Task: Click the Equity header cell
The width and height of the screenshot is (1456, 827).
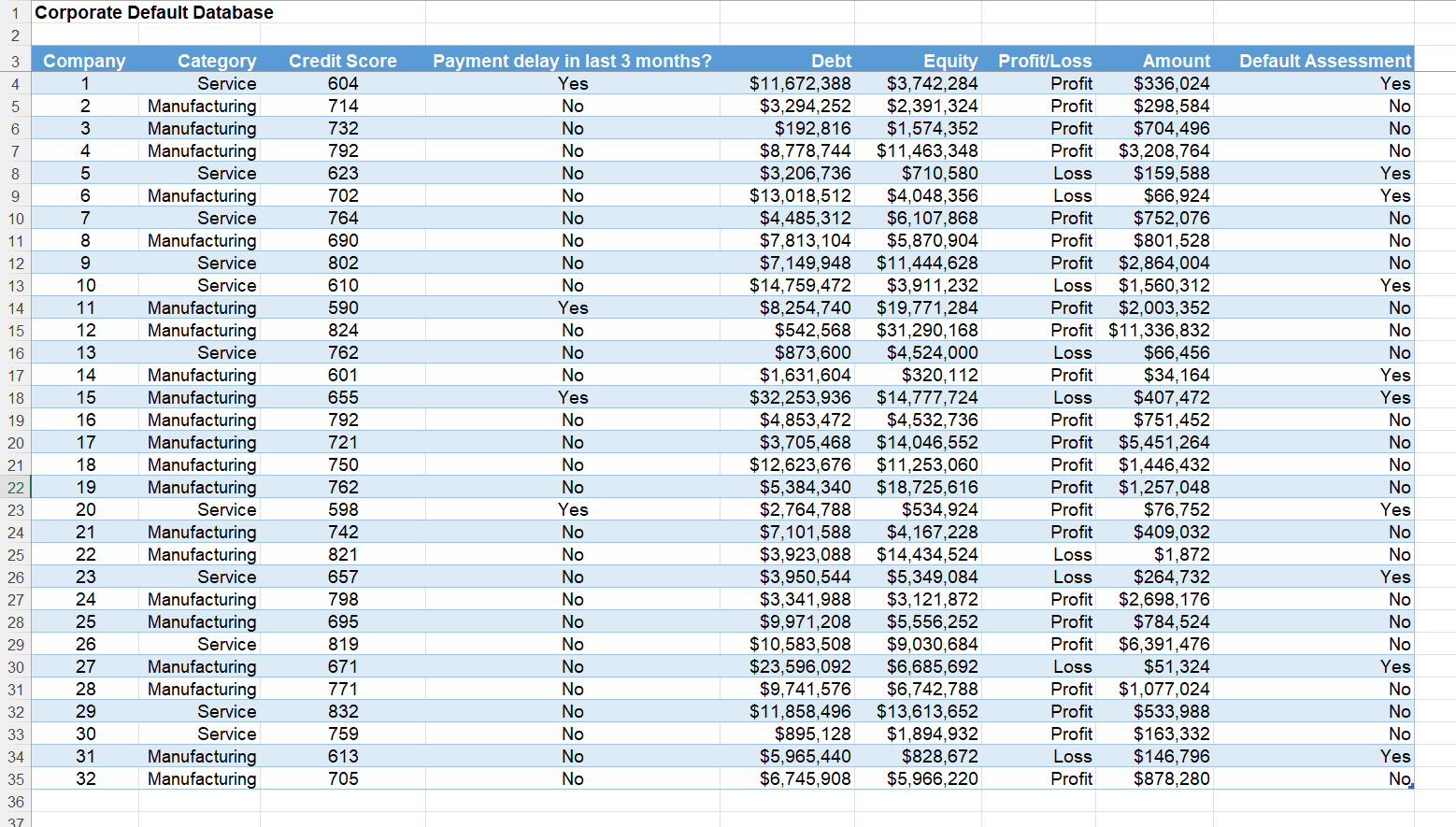Action: 949,60
